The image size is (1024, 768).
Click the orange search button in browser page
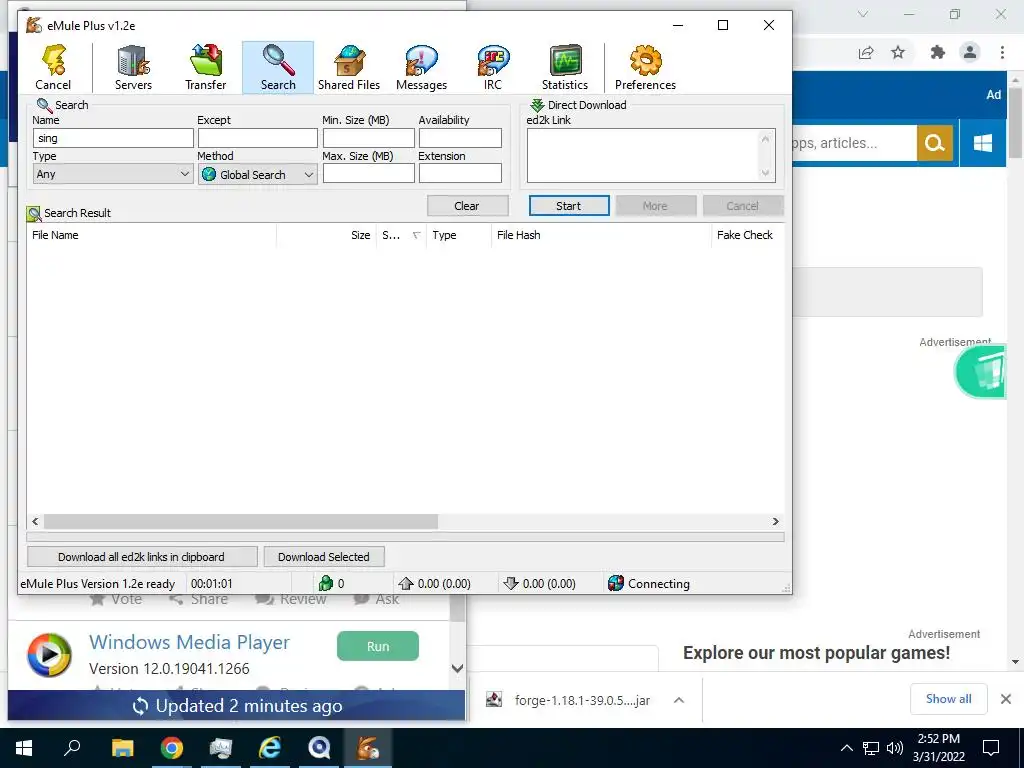(935, 142)
